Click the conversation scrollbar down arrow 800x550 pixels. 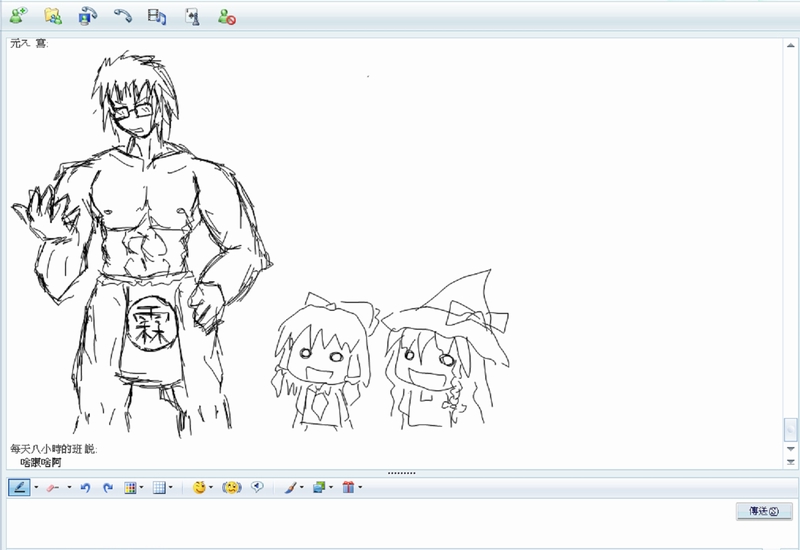point(790,449)
